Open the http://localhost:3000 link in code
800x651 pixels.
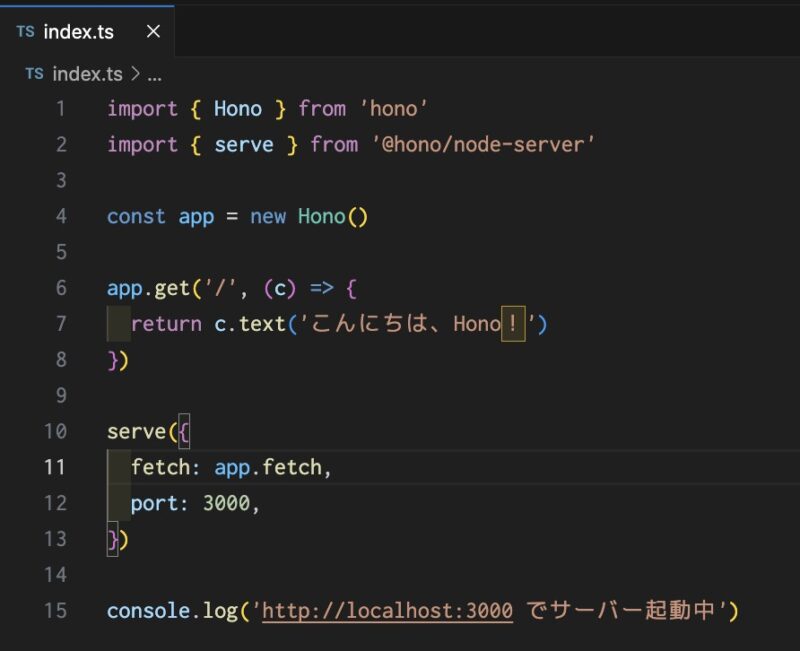point(387,611)
